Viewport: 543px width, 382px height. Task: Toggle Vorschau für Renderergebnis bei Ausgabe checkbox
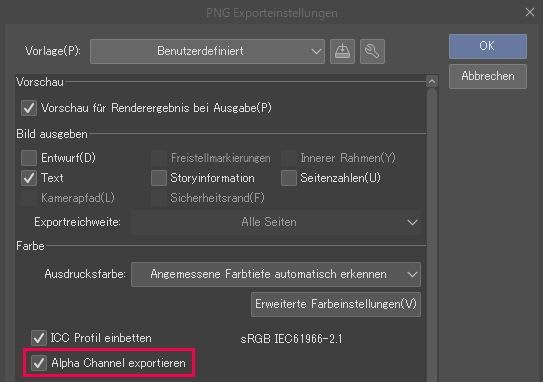pyautogui.click(x=29, y=108)
